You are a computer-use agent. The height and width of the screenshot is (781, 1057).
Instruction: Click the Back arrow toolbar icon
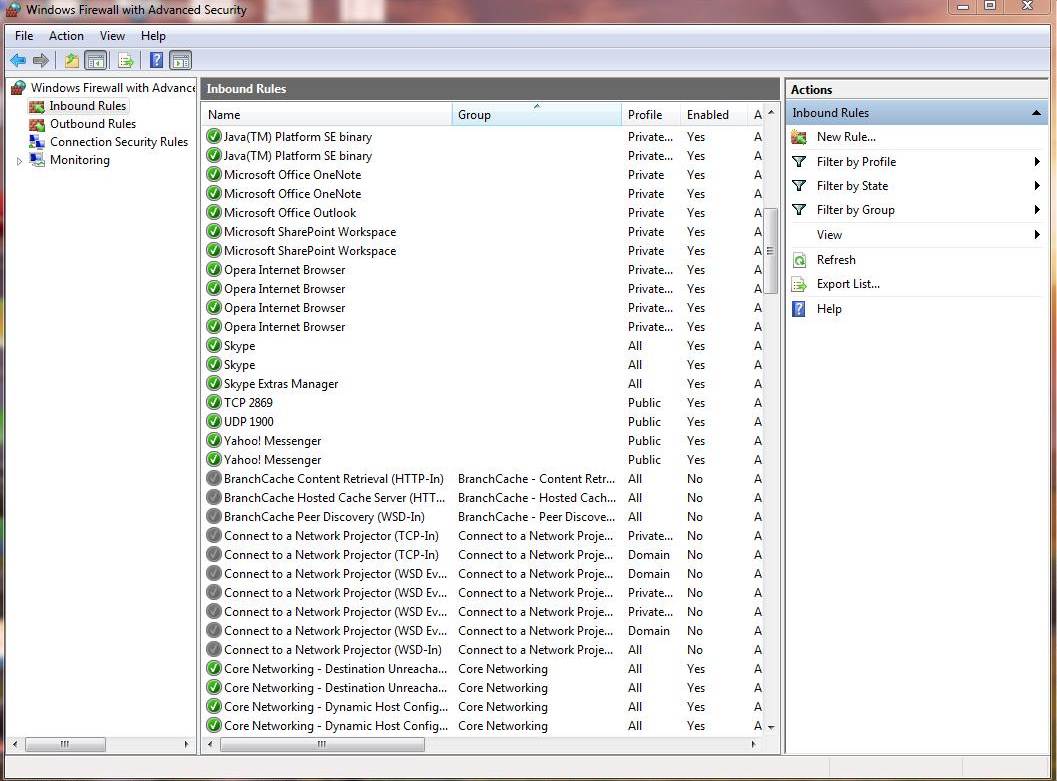pos(18,61)
